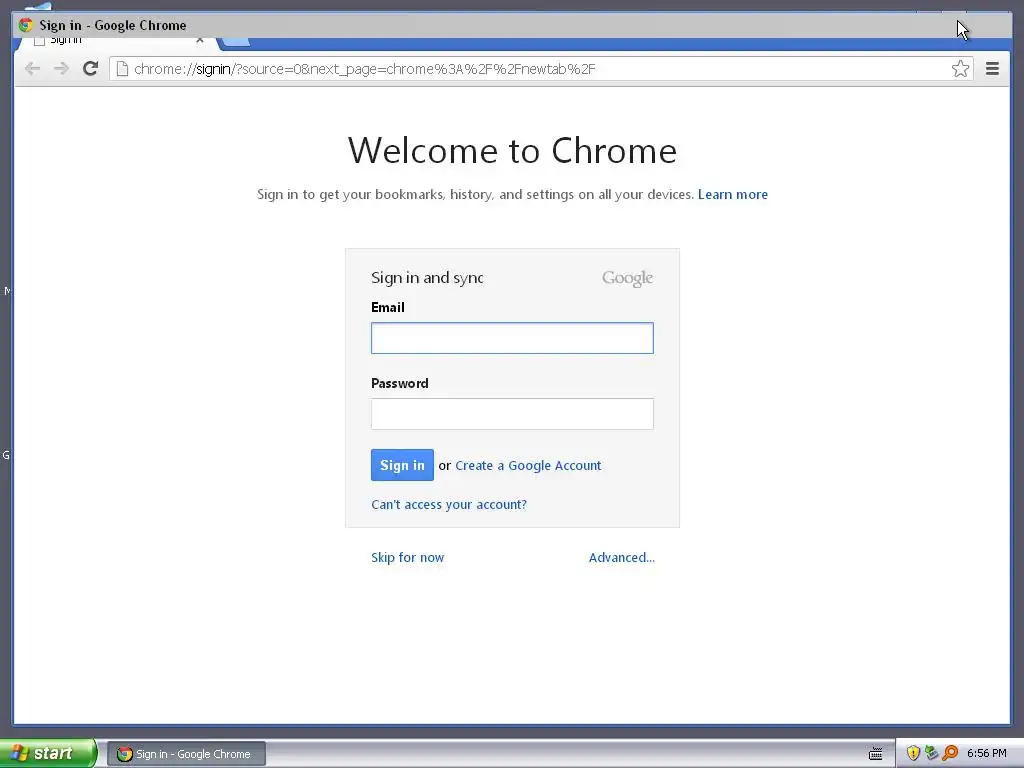This screenshot has width=1024, height=768.
Task: Click the keyboard icon in the taskbar
Action: 876,754
